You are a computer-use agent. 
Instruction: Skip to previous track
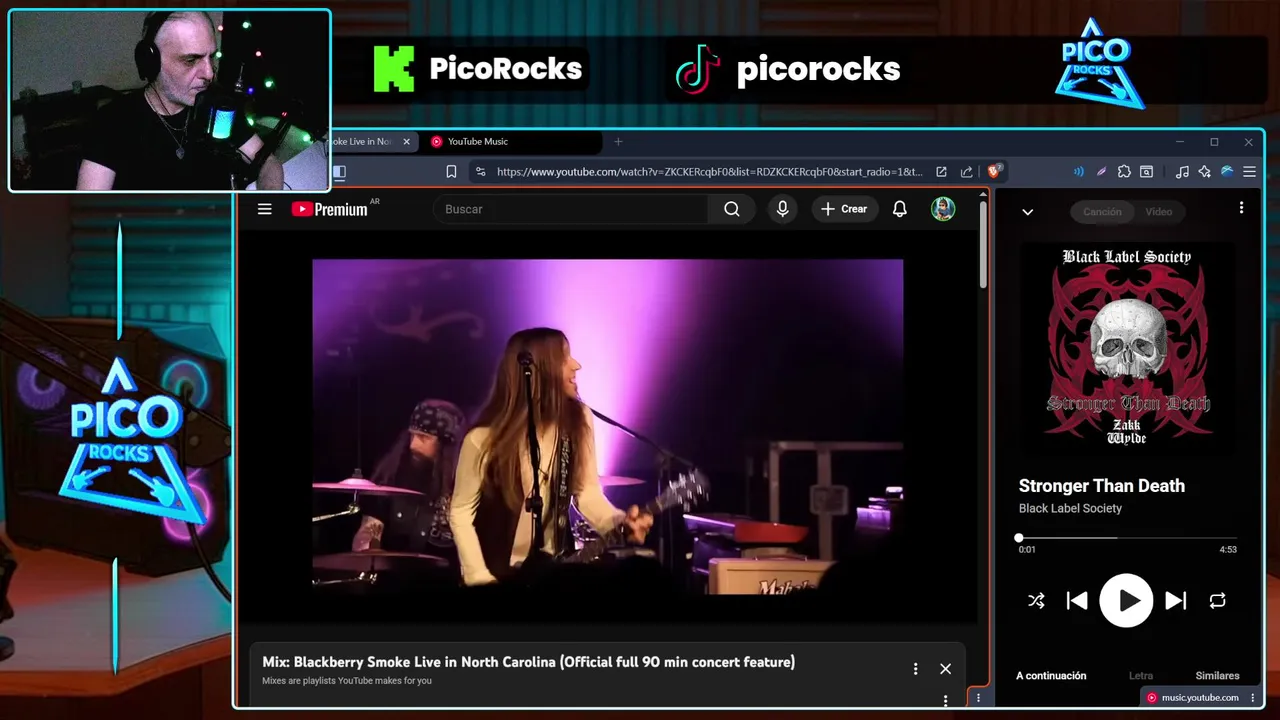click(x=1077, y=601)
